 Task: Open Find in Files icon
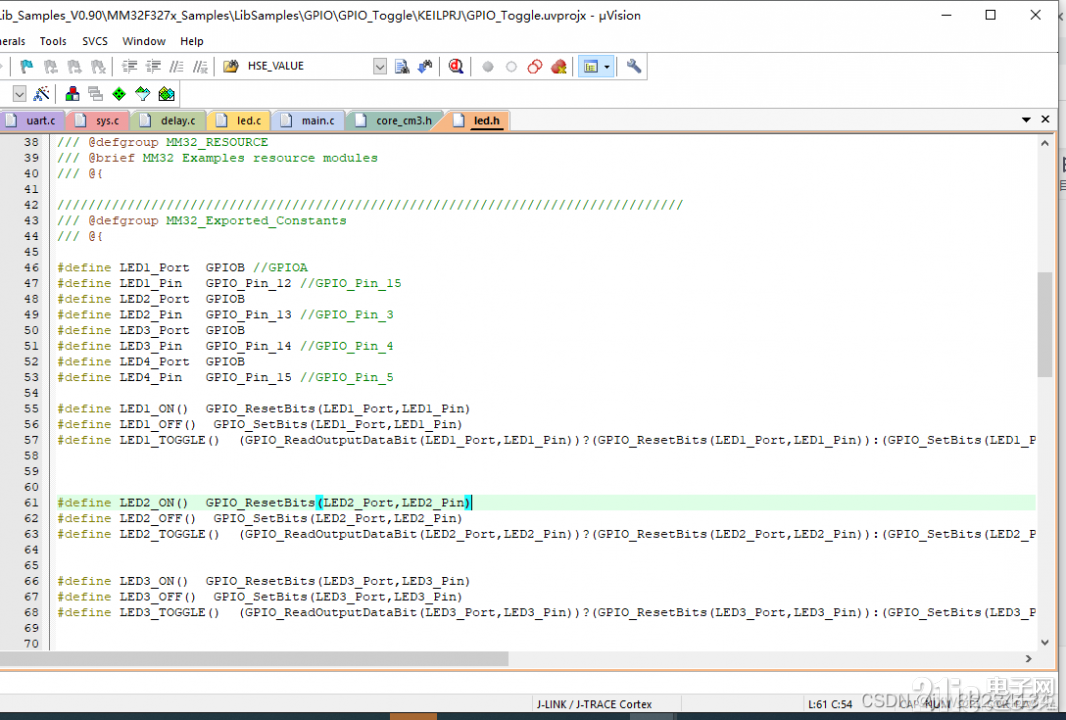pos(231,66)
